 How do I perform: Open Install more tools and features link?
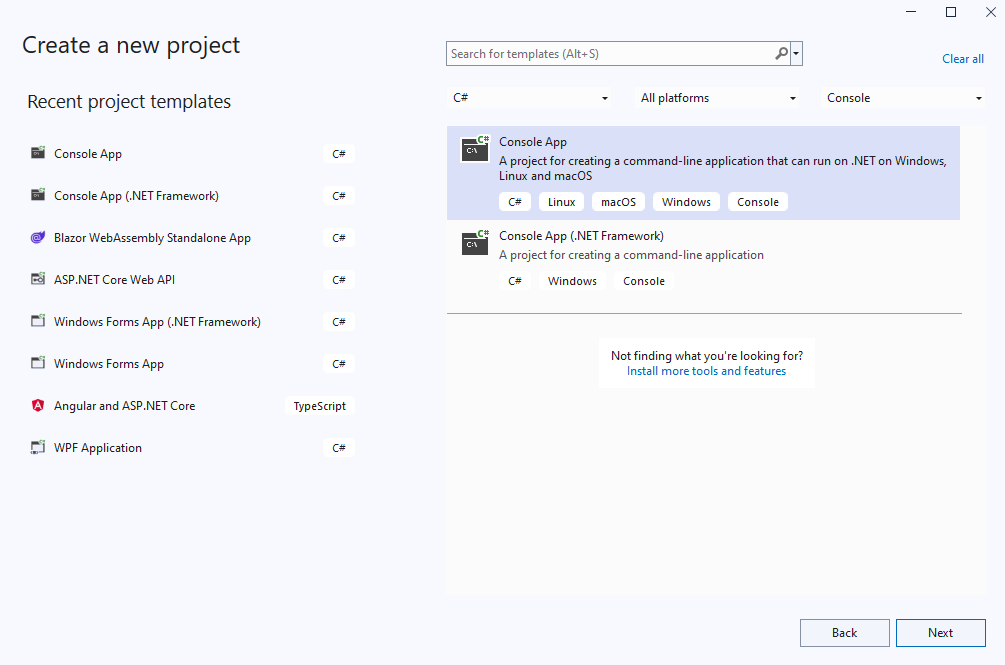point(706,371)
